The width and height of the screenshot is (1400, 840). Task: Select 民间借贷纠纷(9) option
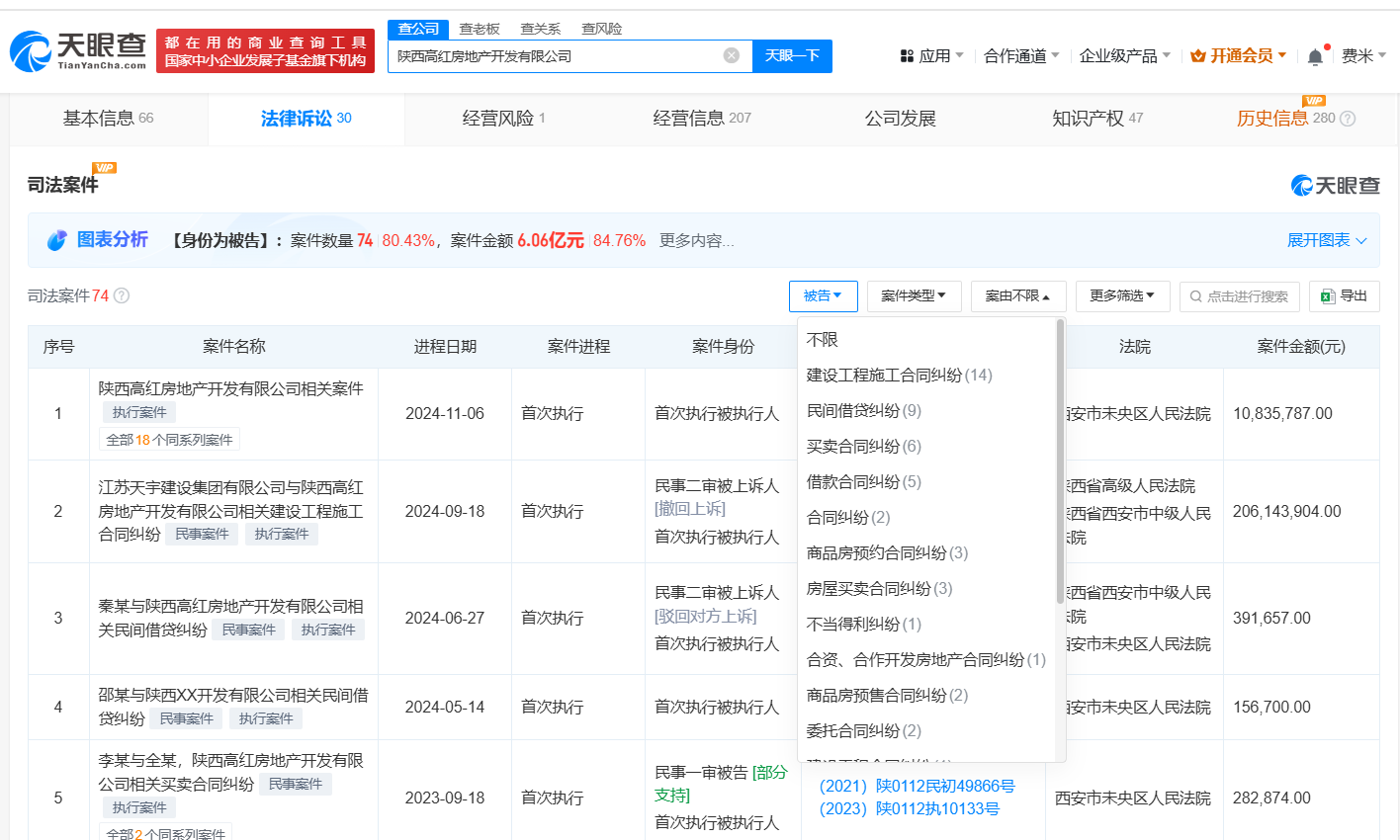(x=863, y=410)
